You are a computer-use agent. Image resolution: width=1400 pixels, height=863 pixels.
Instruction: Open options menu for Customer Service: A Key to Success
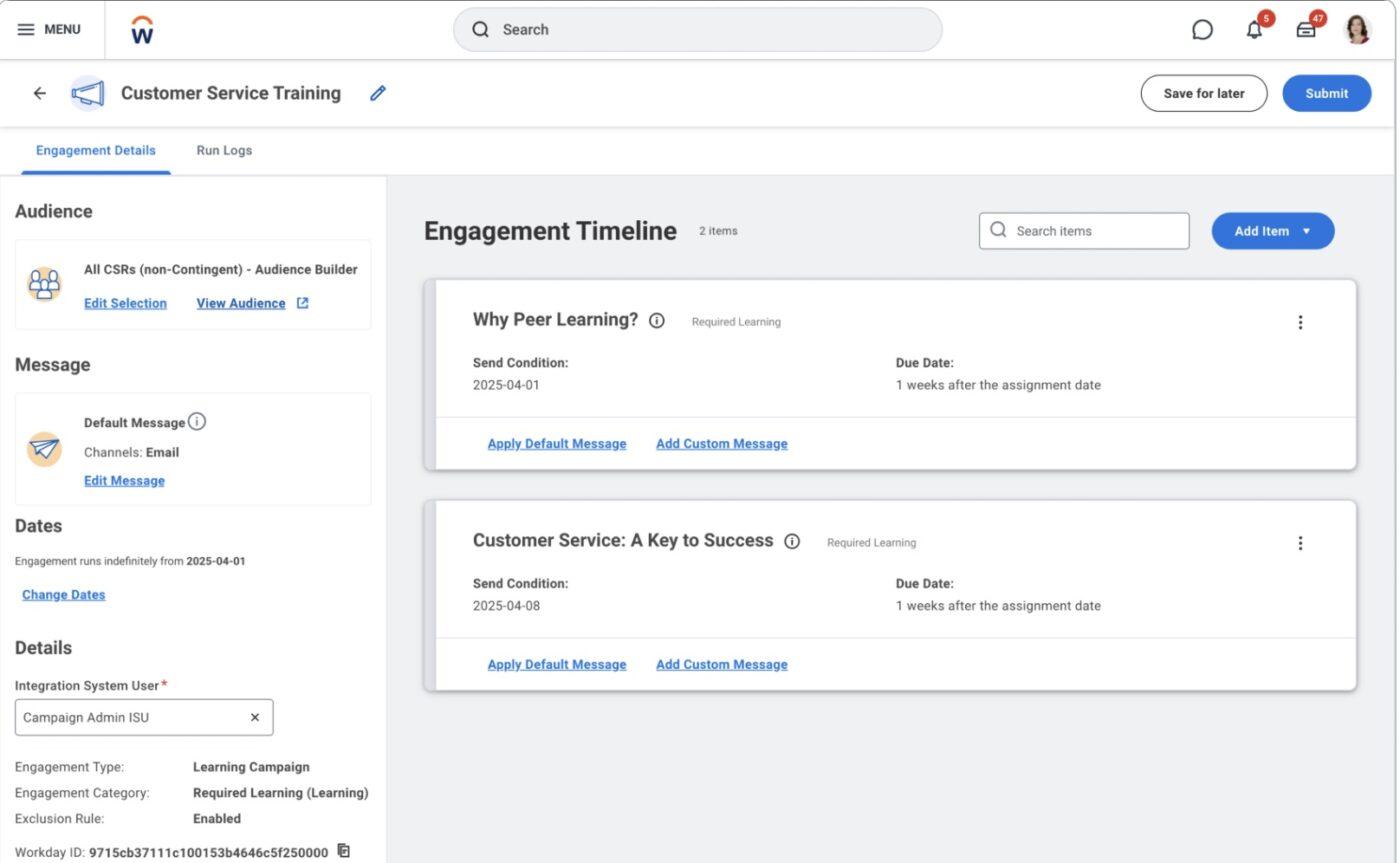tap(1300, 543)
